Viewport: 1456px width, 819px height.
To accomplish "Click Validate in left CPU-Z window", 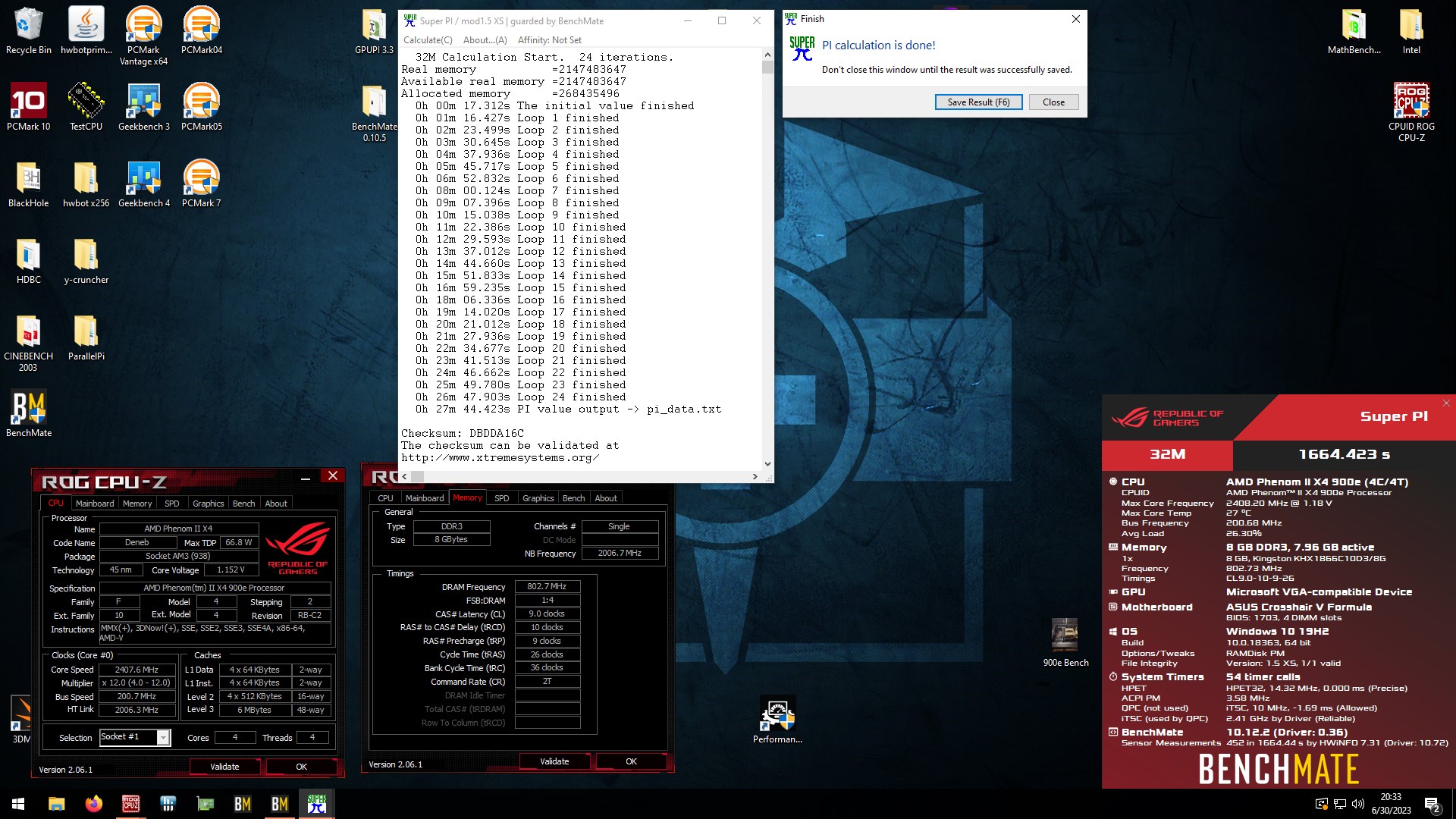I will pyautogui.click(x=224, y=767).
